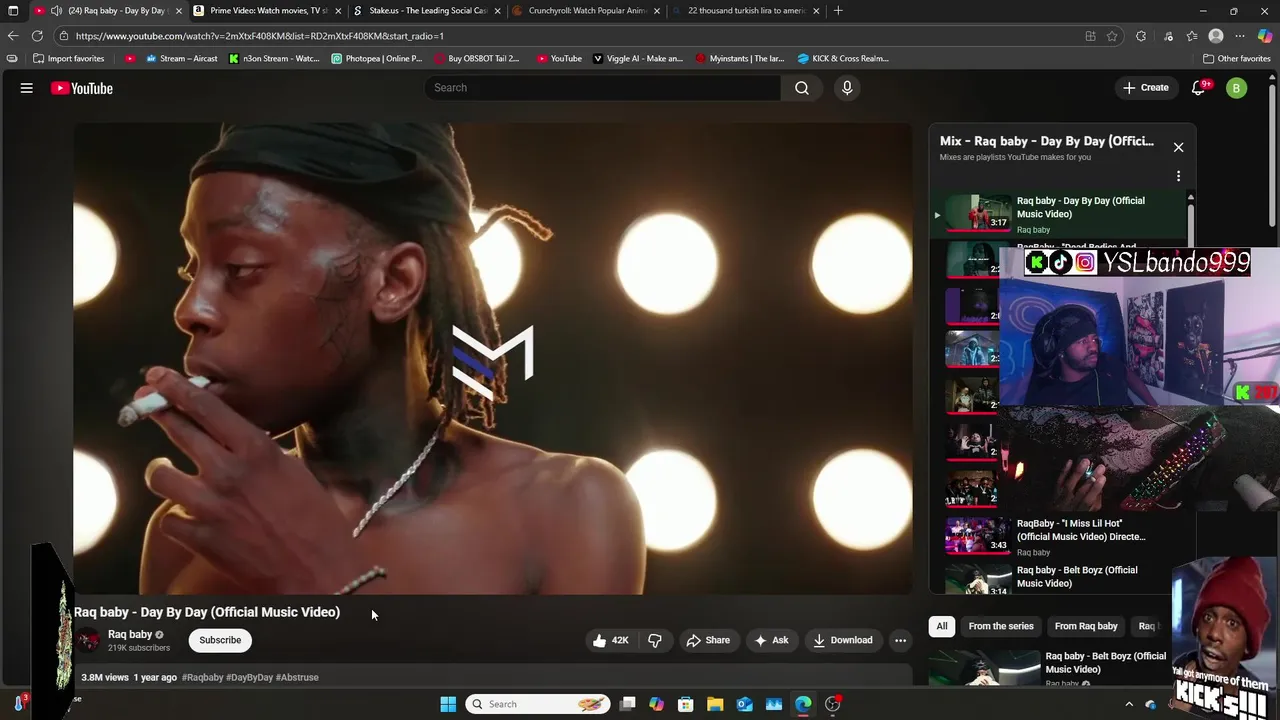Open the Raq baby channel name link
The image size is (1280, 720).
[130, 634]
